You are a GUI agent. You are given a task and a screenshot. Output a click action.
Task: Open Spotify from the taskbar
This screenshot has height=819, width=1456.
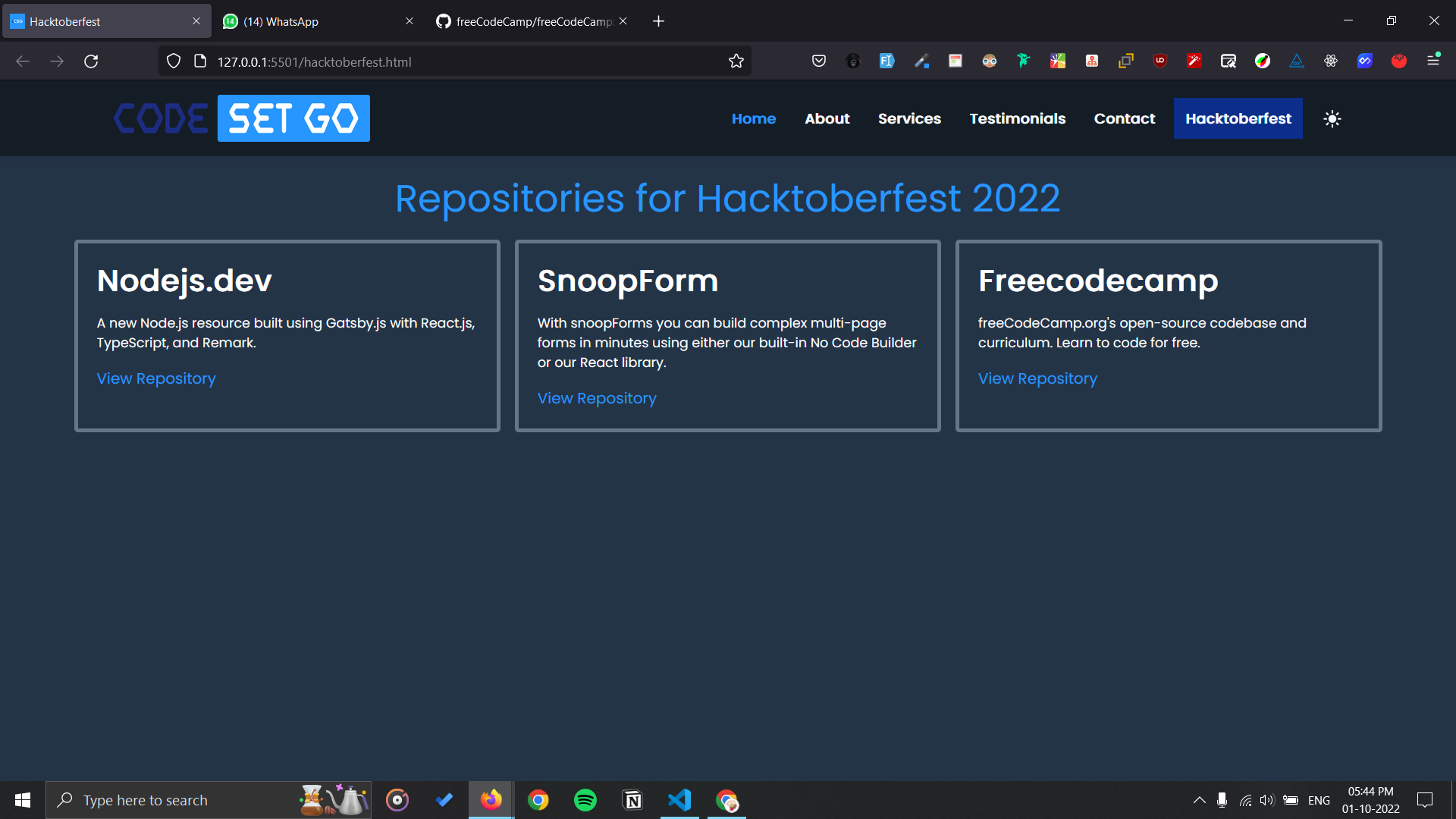click(x=585, y=800)
